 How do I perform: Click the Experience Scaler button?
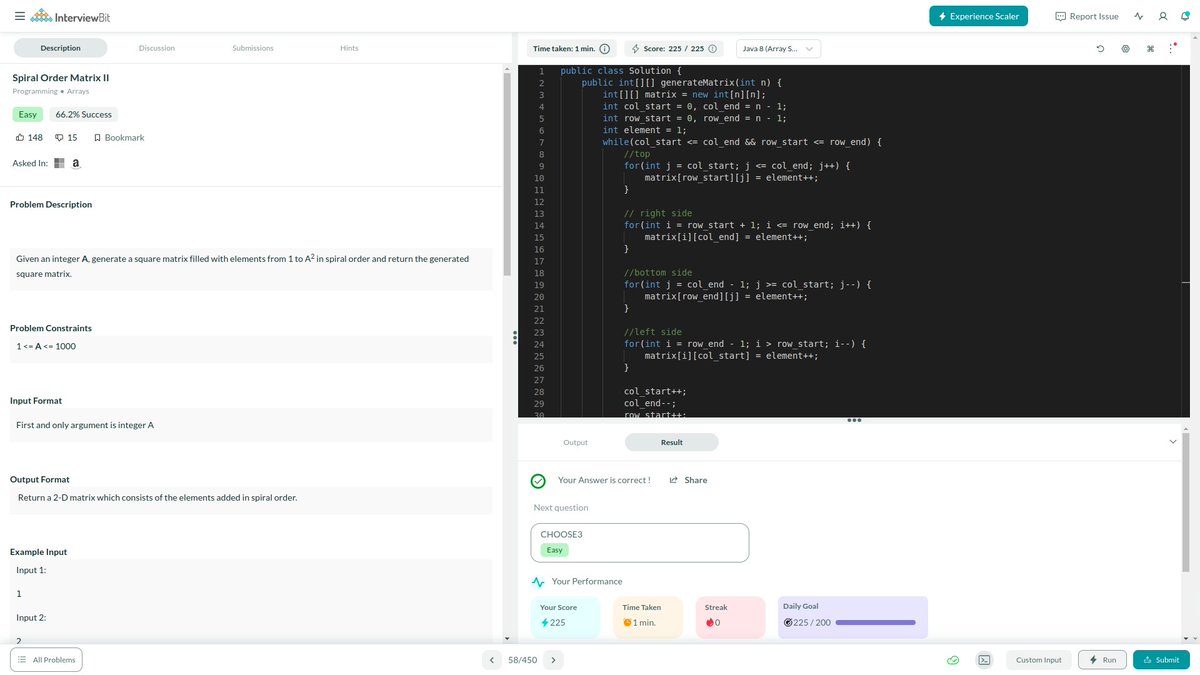point(978,16)
